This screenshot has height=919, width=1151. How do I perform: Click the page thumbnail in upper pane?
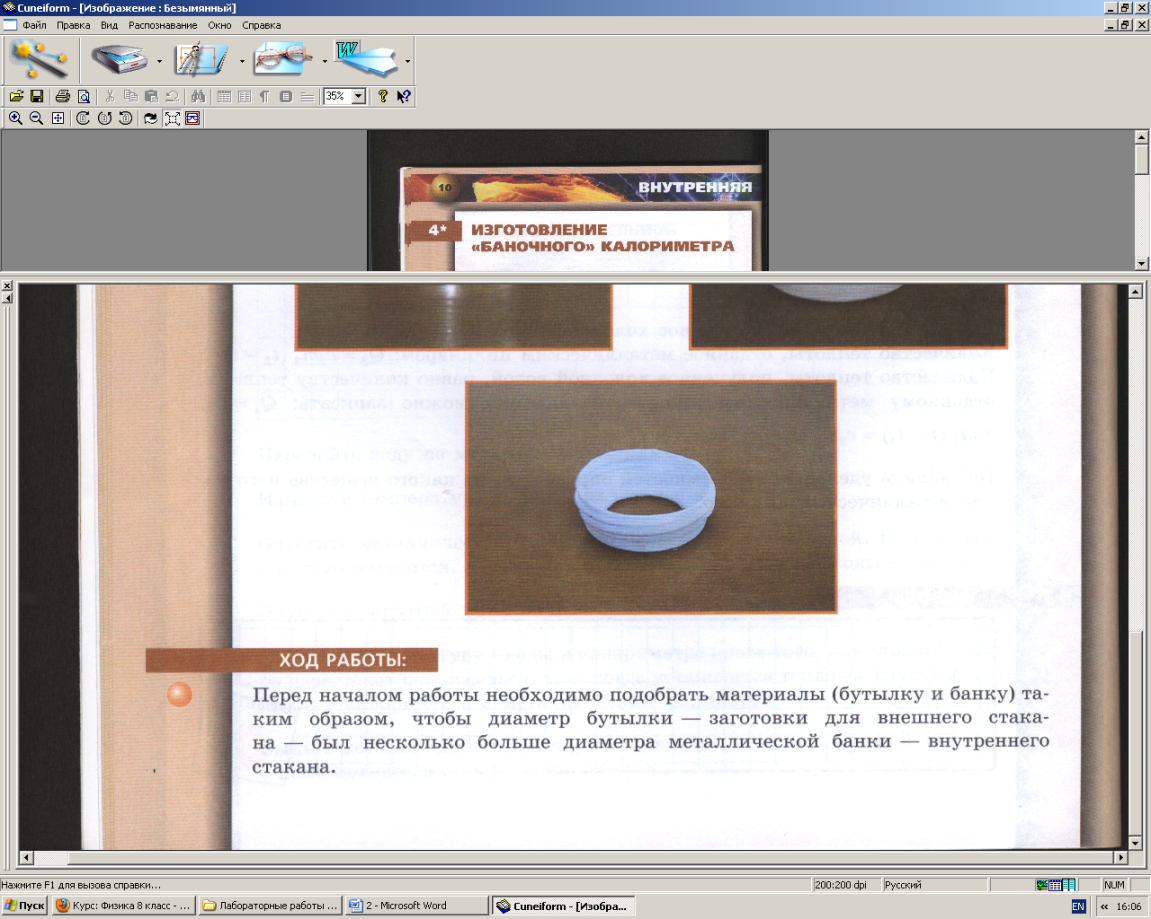568,200
